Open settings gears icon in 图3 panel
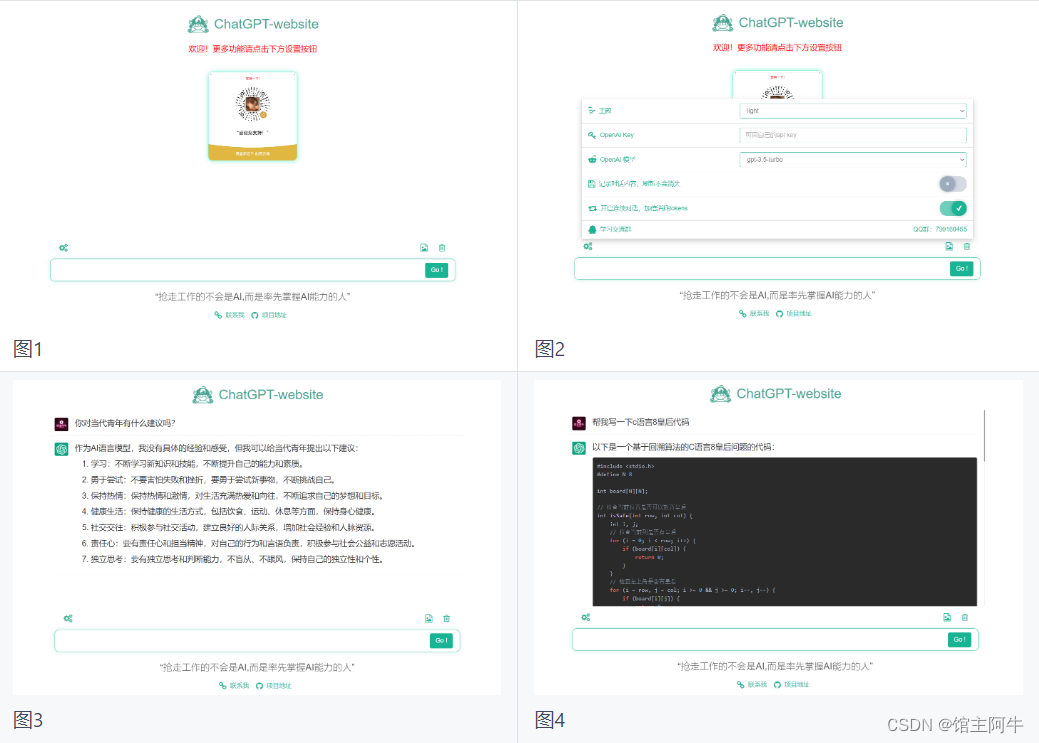The image size is (1039, 743). 68,618
